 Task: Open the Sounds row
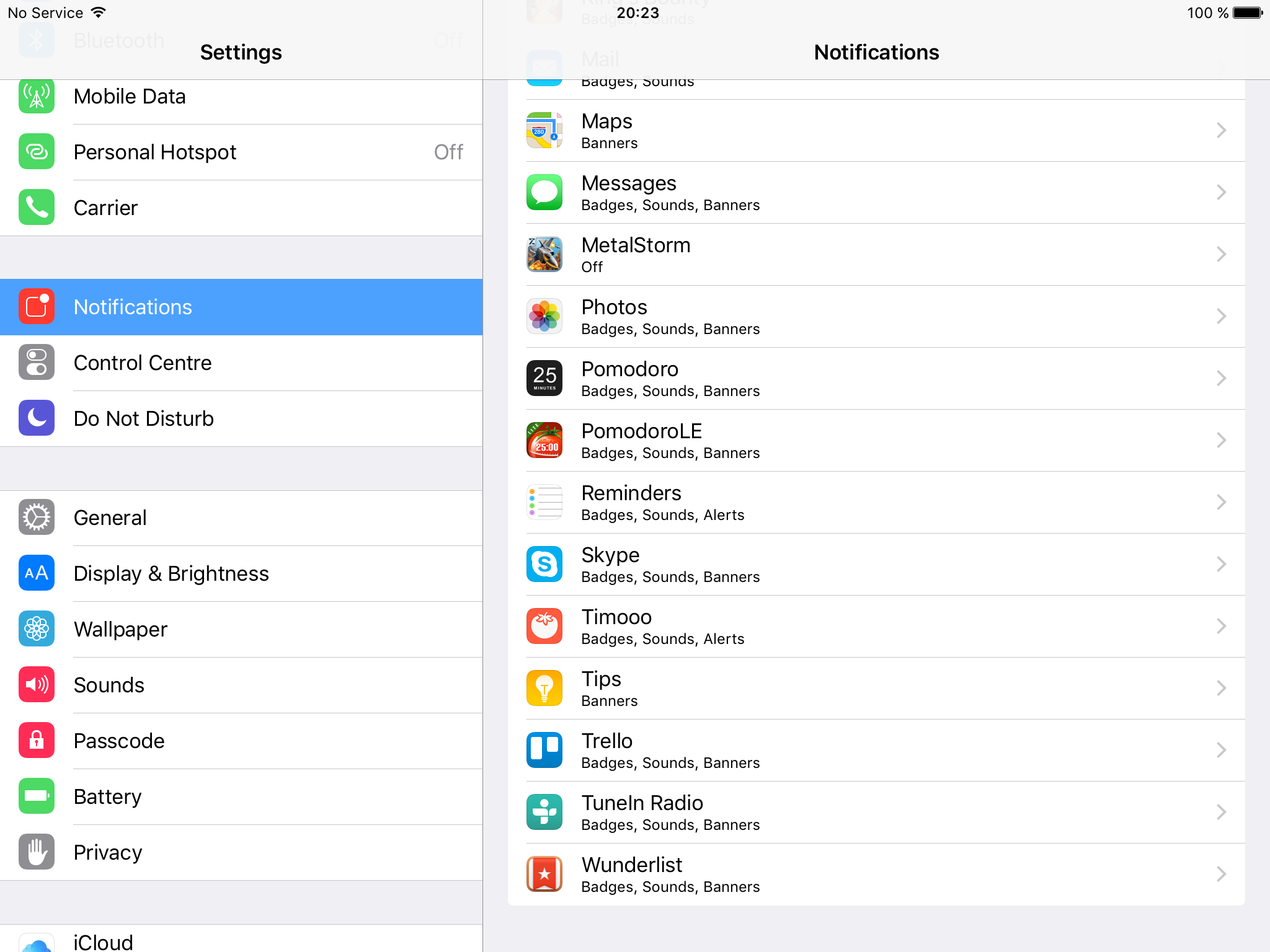pos(241,685)
